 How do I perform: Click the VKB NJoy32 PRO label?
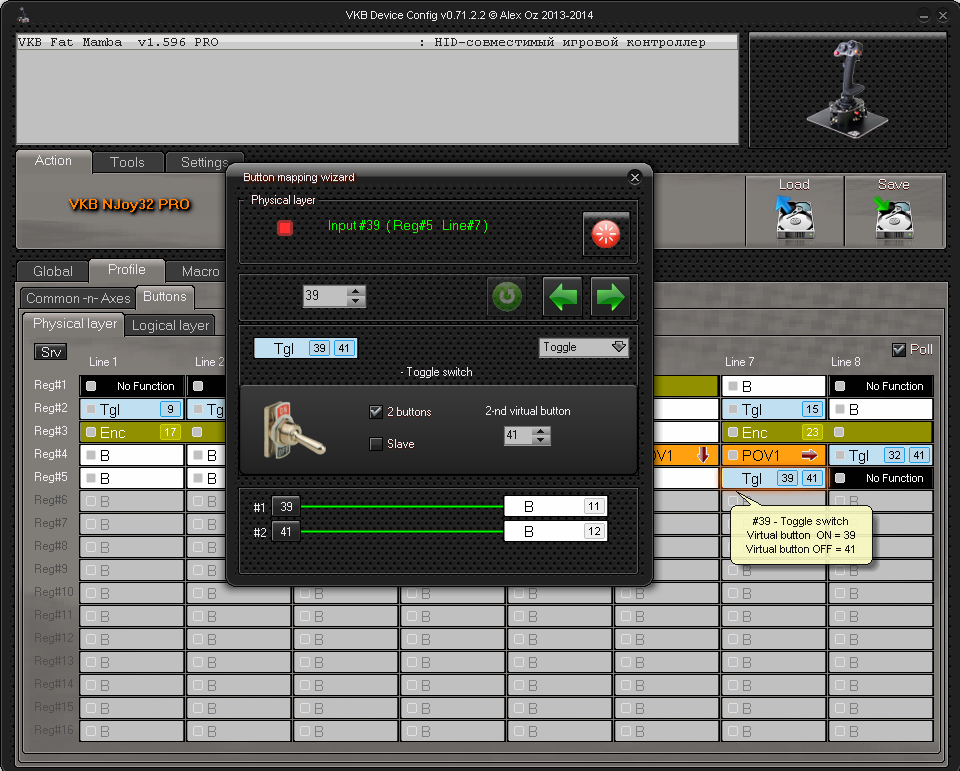pos(130,205)
